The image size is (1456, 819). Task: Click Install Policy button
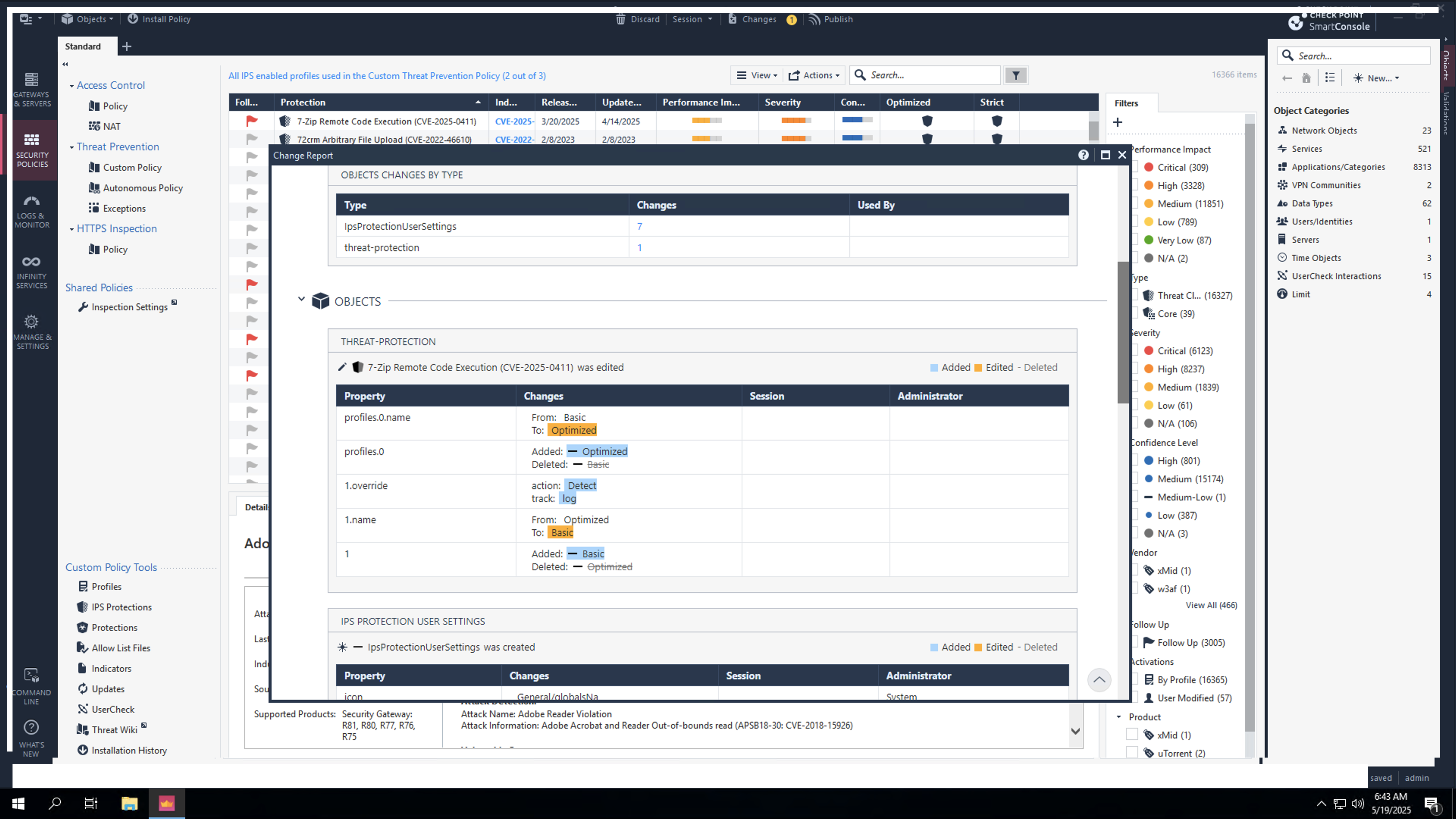pyautogui.click(x=159, y=19)
